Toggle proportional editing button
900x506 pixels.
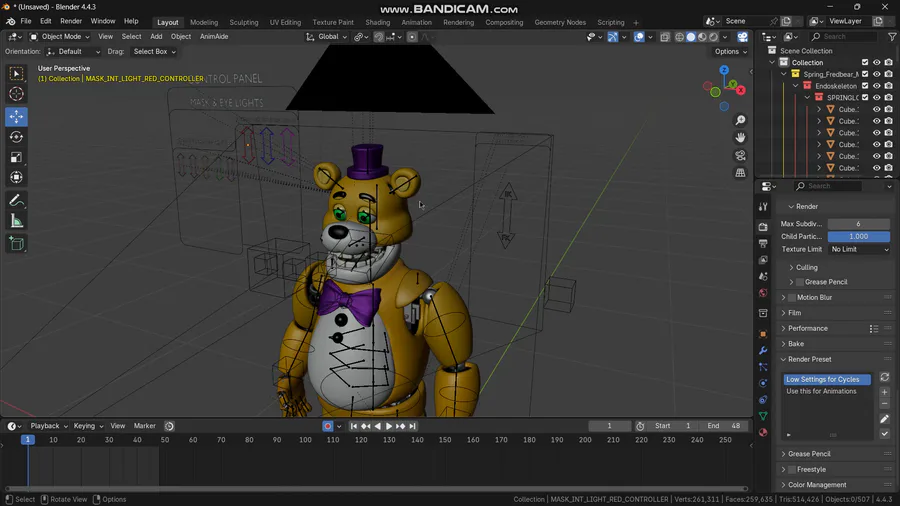[412, 37]
